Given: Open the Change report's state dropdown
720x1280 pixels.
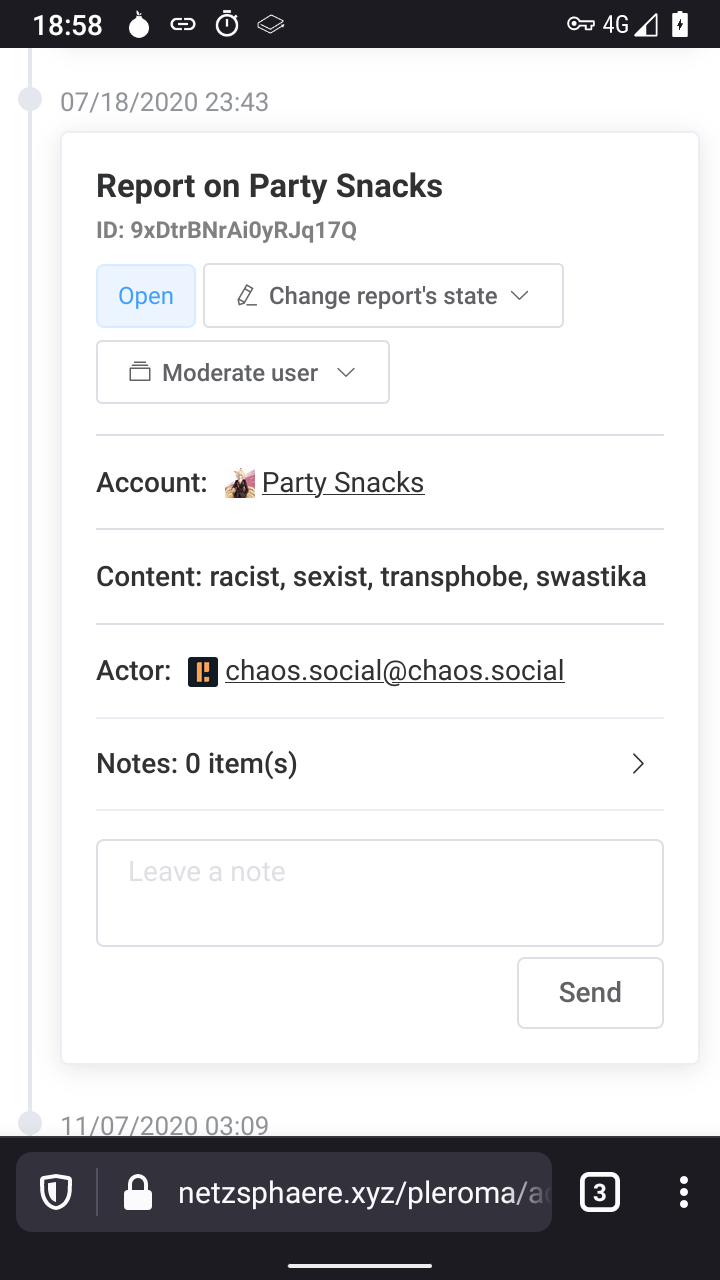Looking at the screenshot, I should (383, 296).
